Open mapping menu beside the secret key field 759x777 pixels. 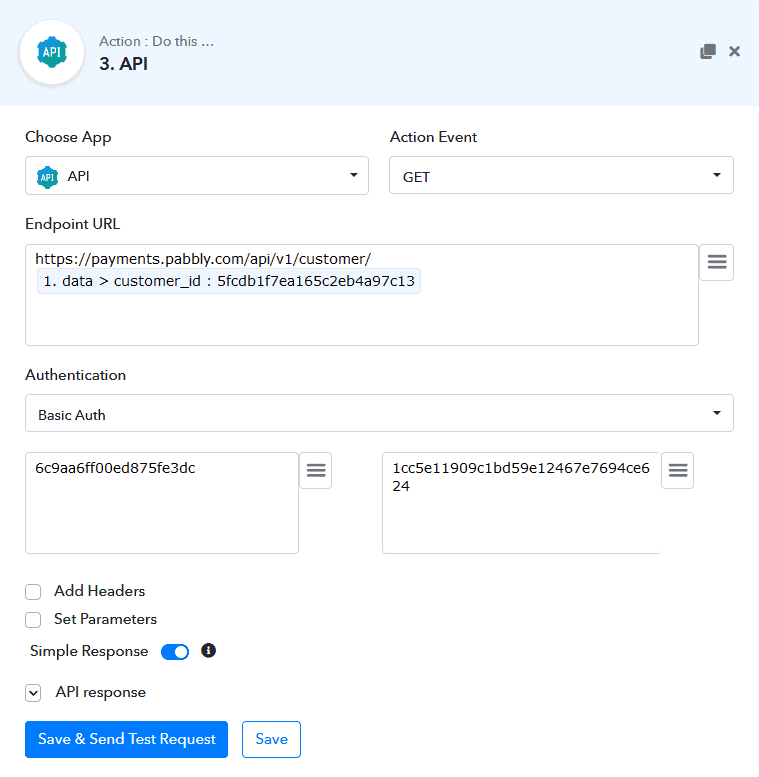pos(677,470)
